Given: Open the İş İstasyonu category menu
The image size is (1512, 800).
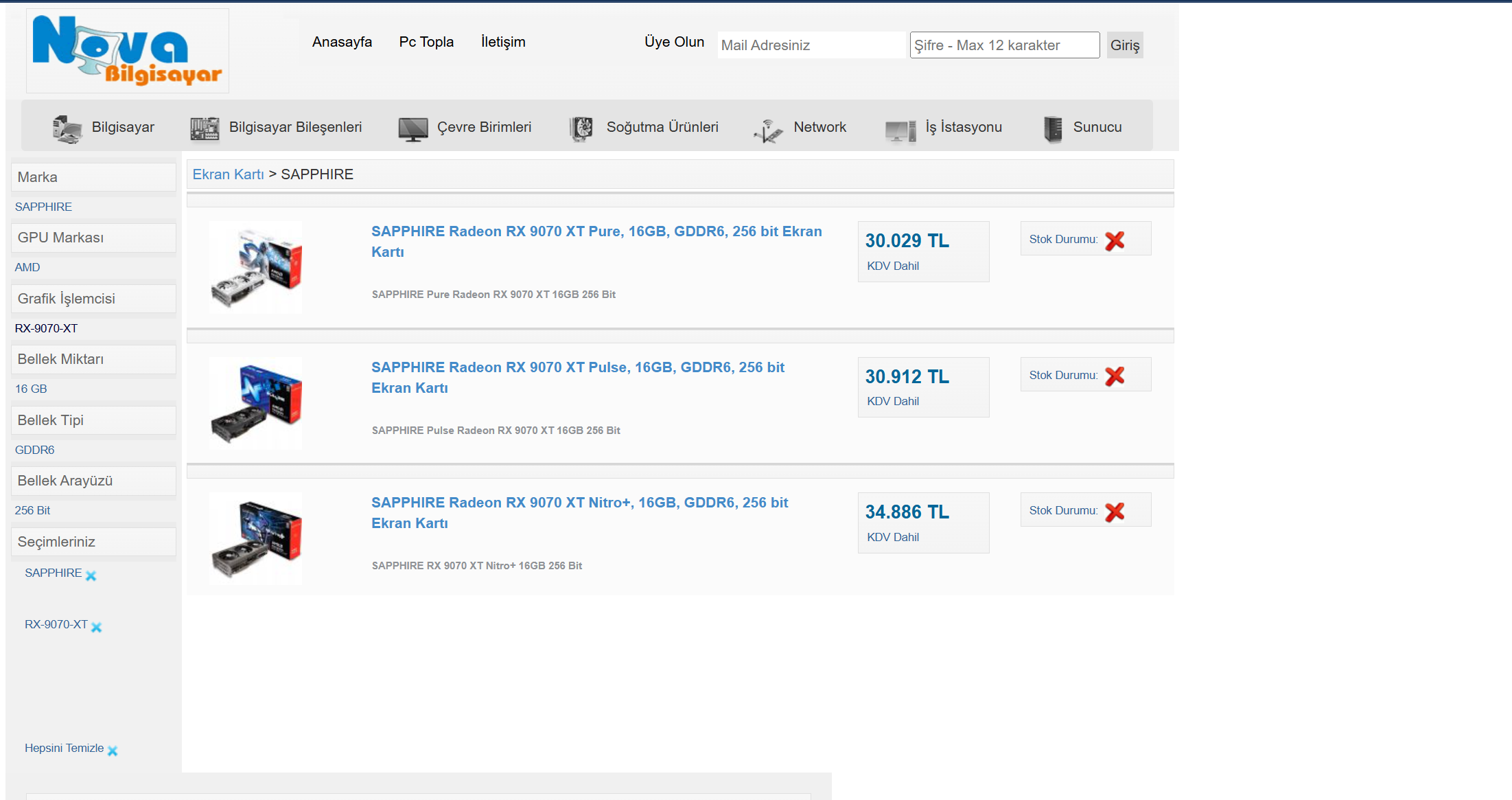Looking at the screenshot, I should [x=964, y=127].
